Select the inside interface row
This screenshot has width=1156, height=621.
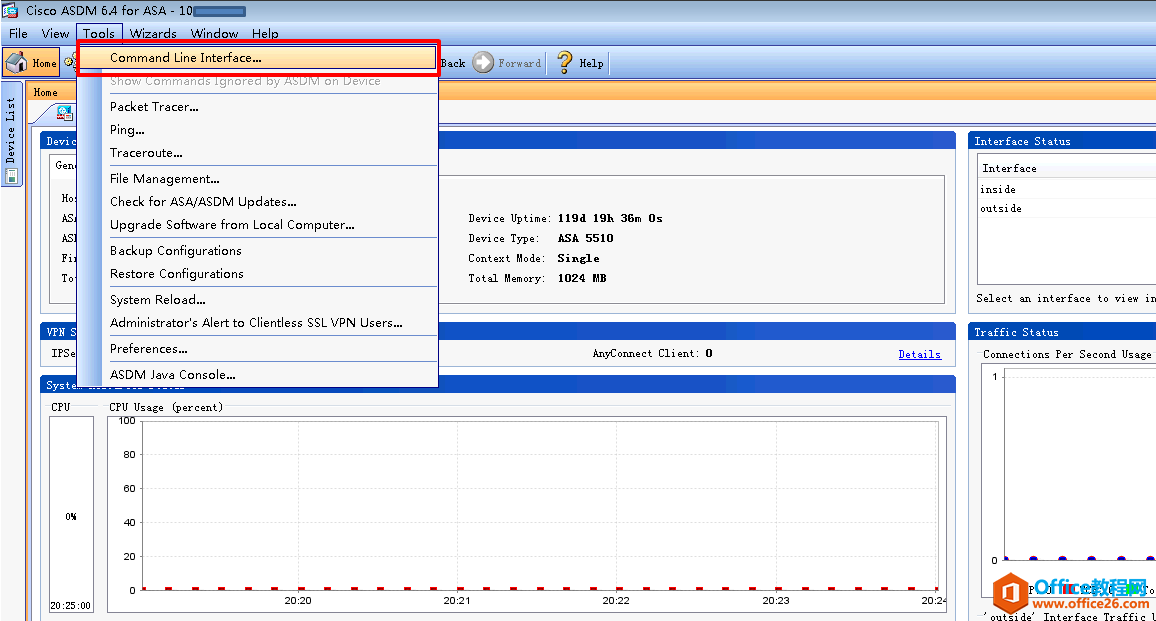[1066, 189]
